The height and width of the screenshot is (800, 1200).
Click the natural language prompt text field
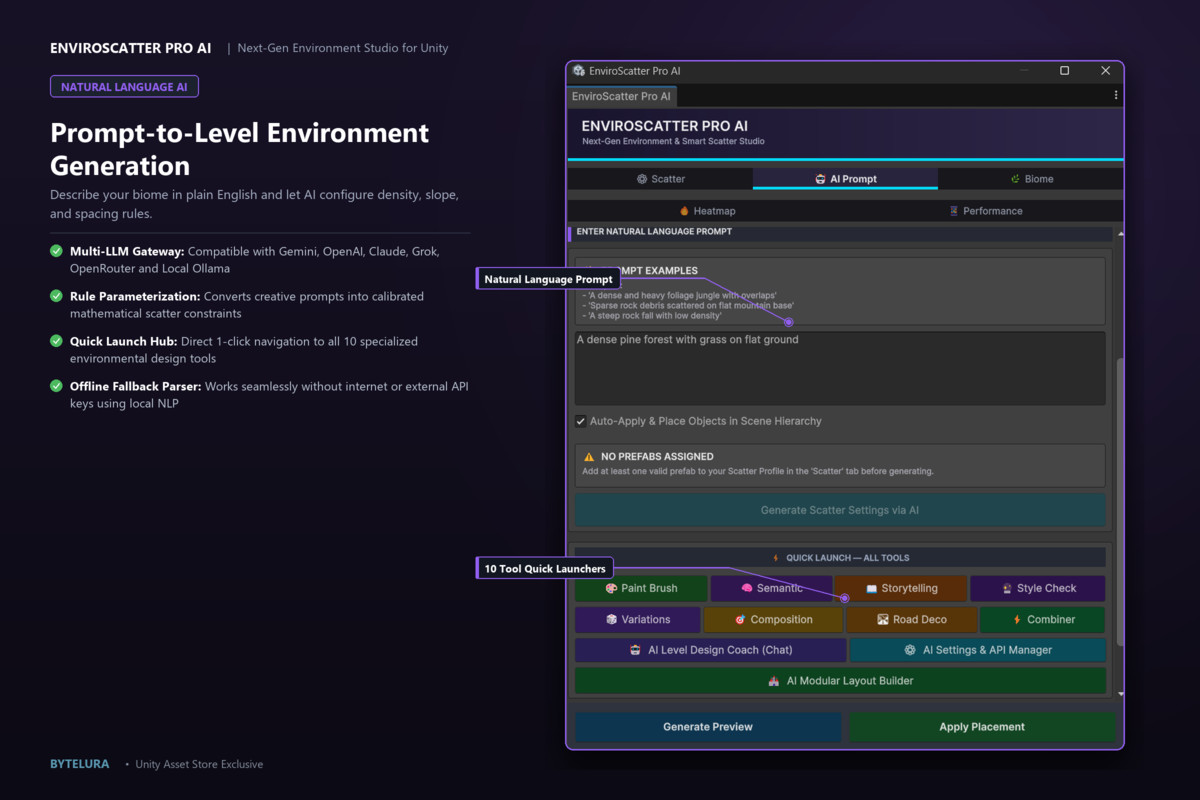coord(840,368)
